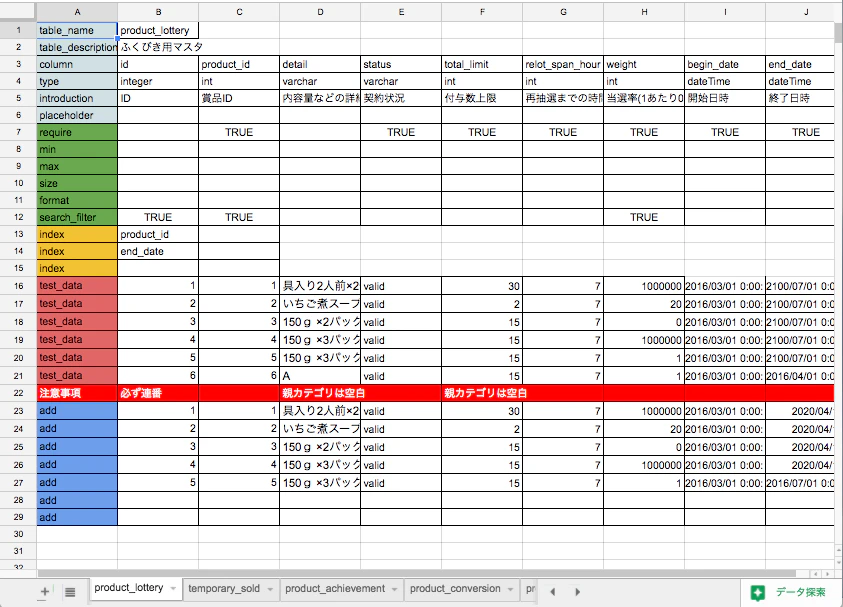843x607 pixels.
Task: Open the all sheets list icon
Action: click(x=70, y=592)
